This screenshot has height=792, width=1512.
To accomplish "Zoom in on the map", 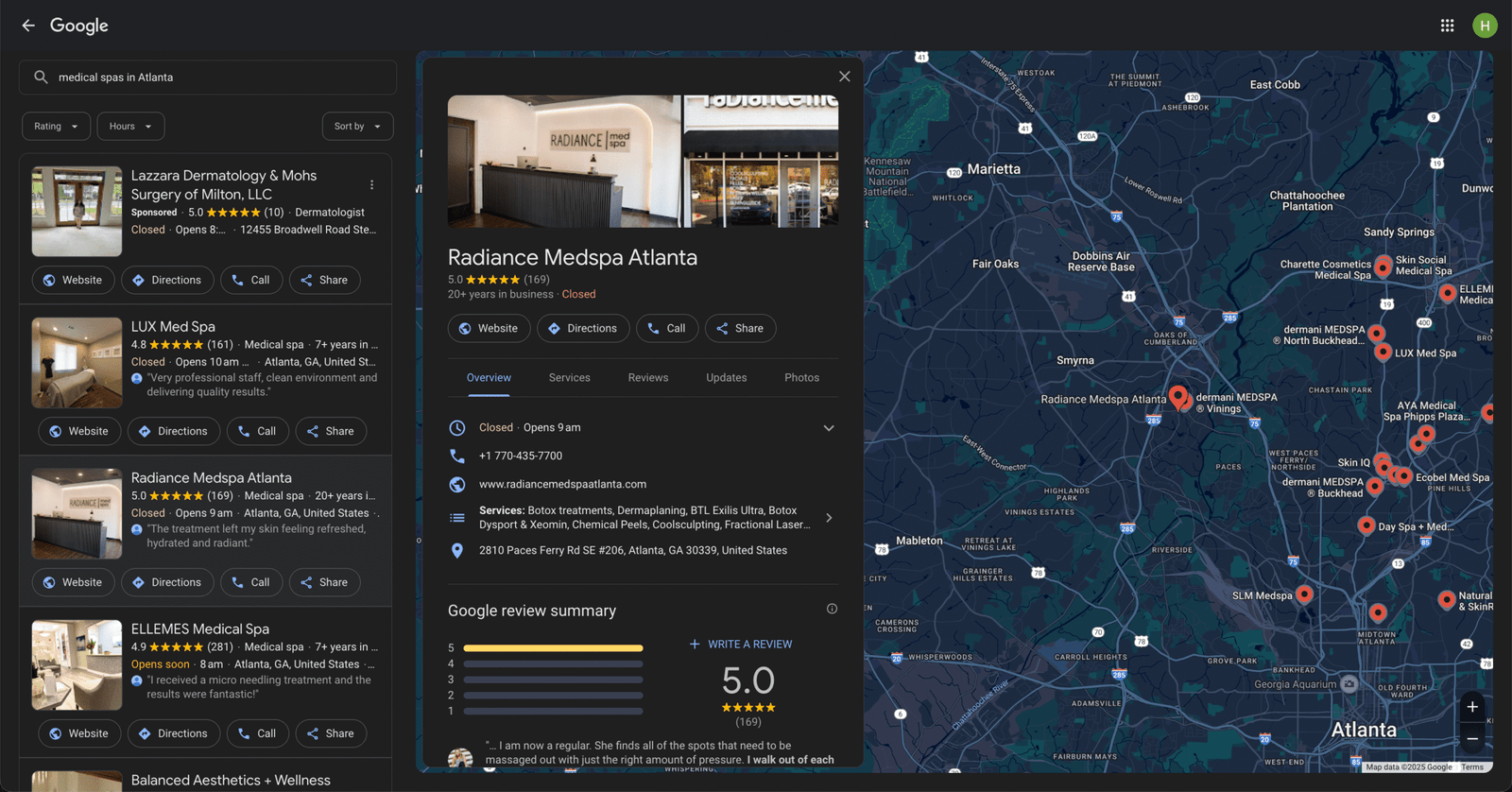I will click(x=1472, y=707).
